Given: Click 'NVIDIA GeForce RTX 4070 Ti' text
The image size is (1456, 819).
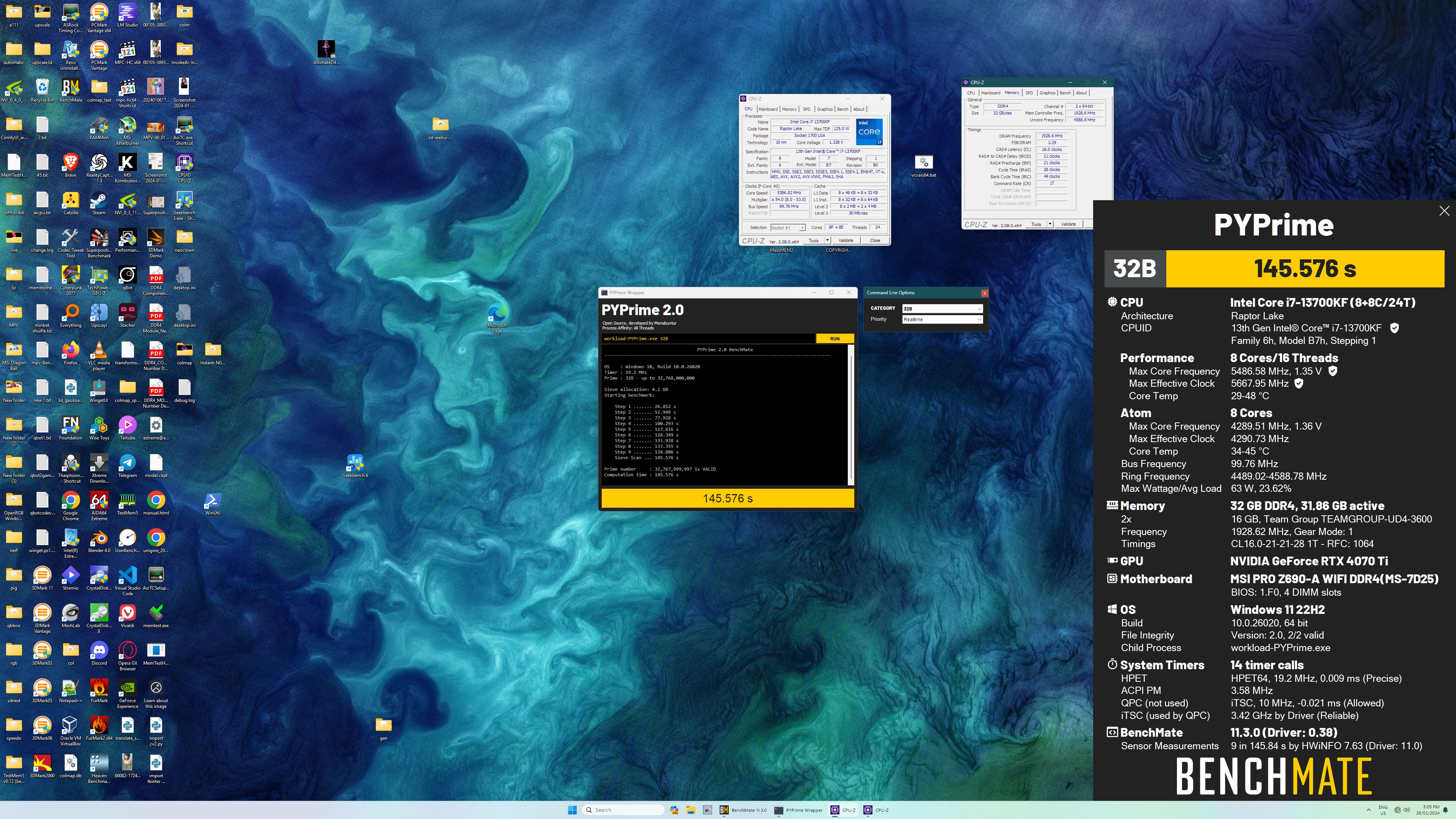Looking at the screenshot, I should point(1309,561).
